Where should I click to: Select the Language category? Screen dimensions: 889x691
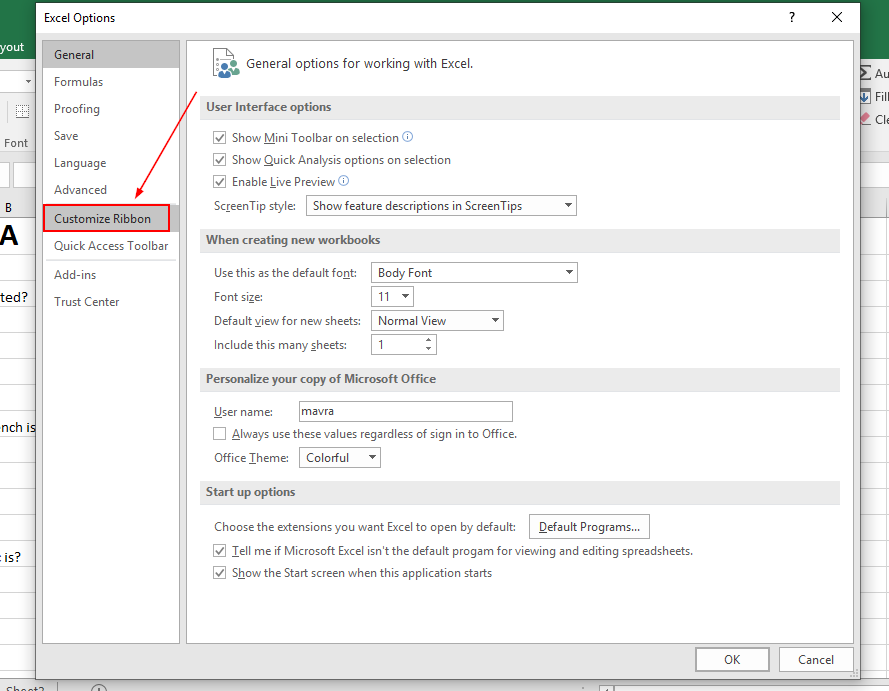pos(111,163)
